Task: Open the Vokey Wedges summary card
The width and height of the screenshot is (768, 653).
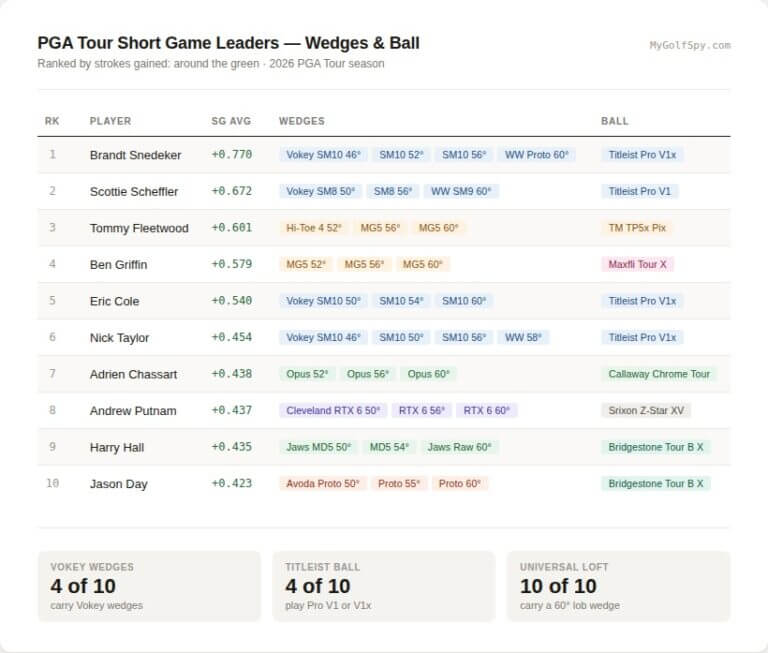Action: (x=149, y=586)
